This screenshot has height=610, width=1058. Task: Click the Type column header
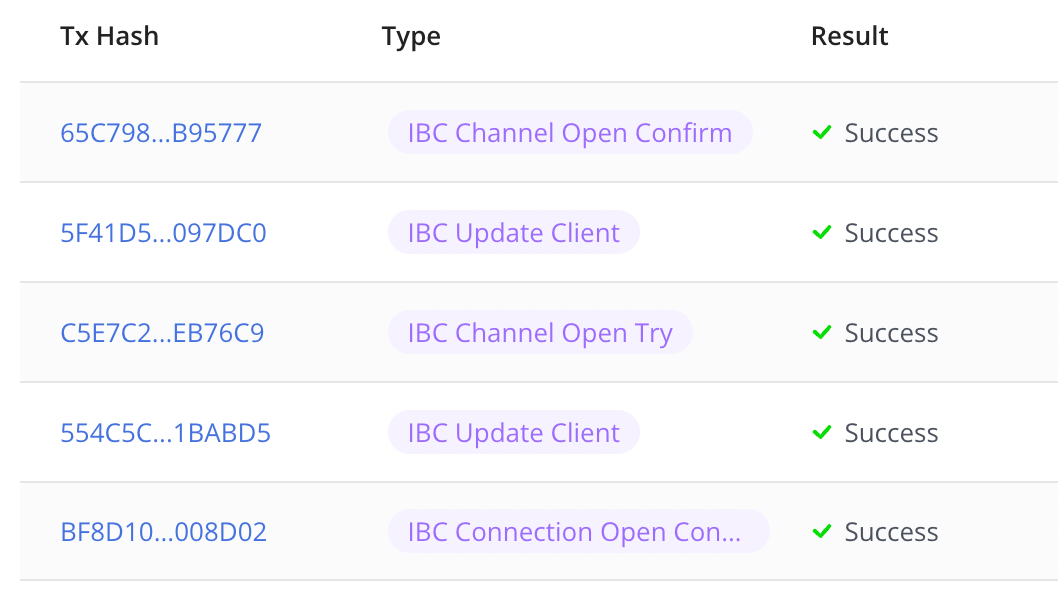pos(411,37)
